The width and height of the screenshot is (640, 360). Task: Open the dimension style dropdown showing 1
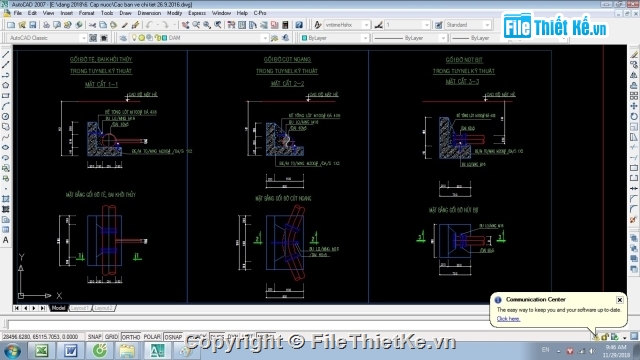click(427, 25)
